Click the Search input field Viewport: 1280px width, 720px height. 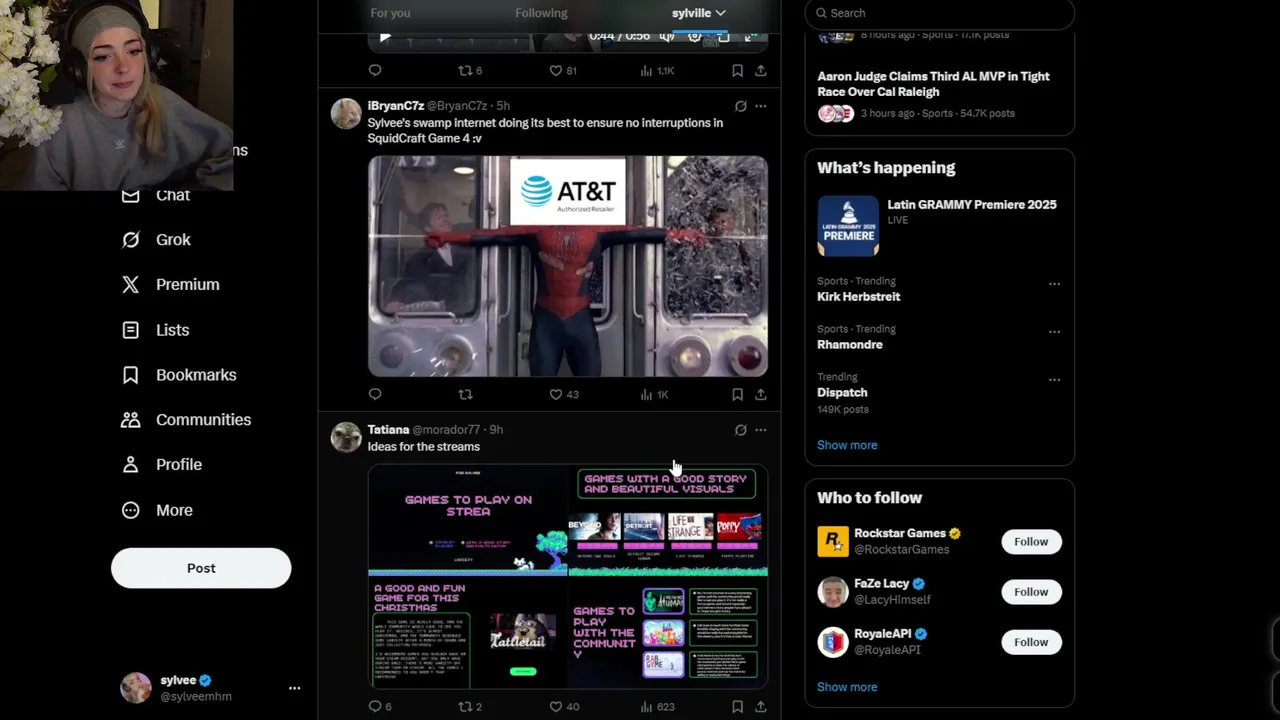940,13
